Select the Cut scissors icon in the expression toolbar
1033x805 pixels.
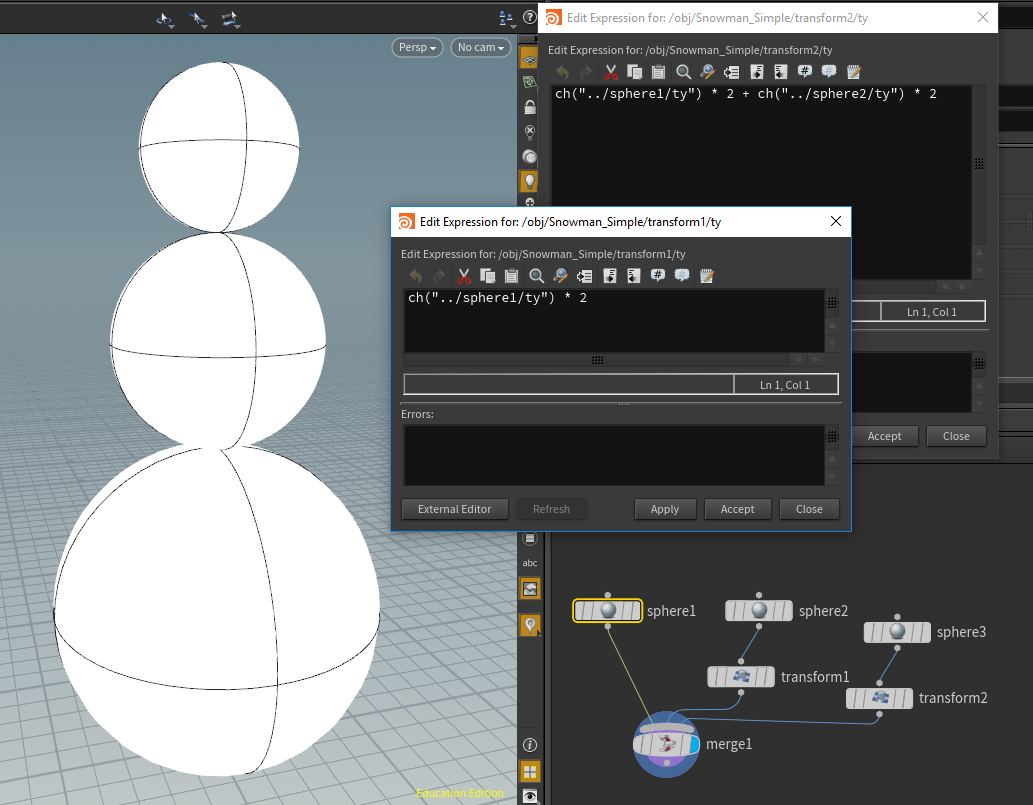pos(464,276)
